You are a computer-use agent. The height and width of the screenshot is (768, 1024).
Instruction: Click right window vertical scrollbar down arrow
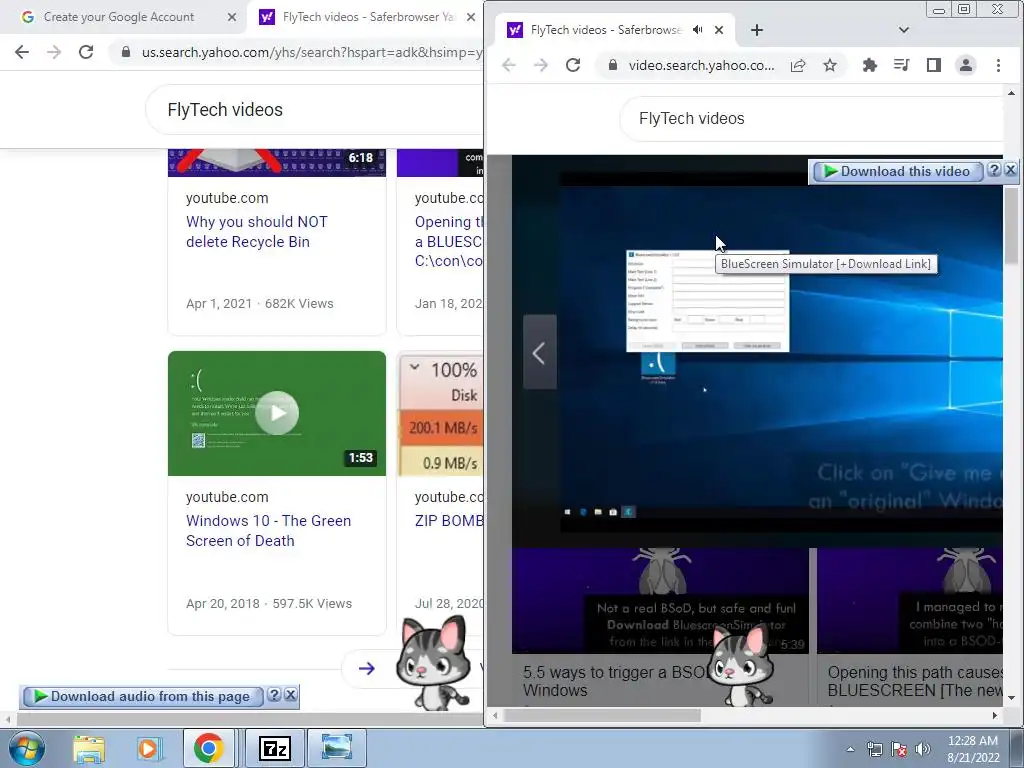[x=1012, y=699]
